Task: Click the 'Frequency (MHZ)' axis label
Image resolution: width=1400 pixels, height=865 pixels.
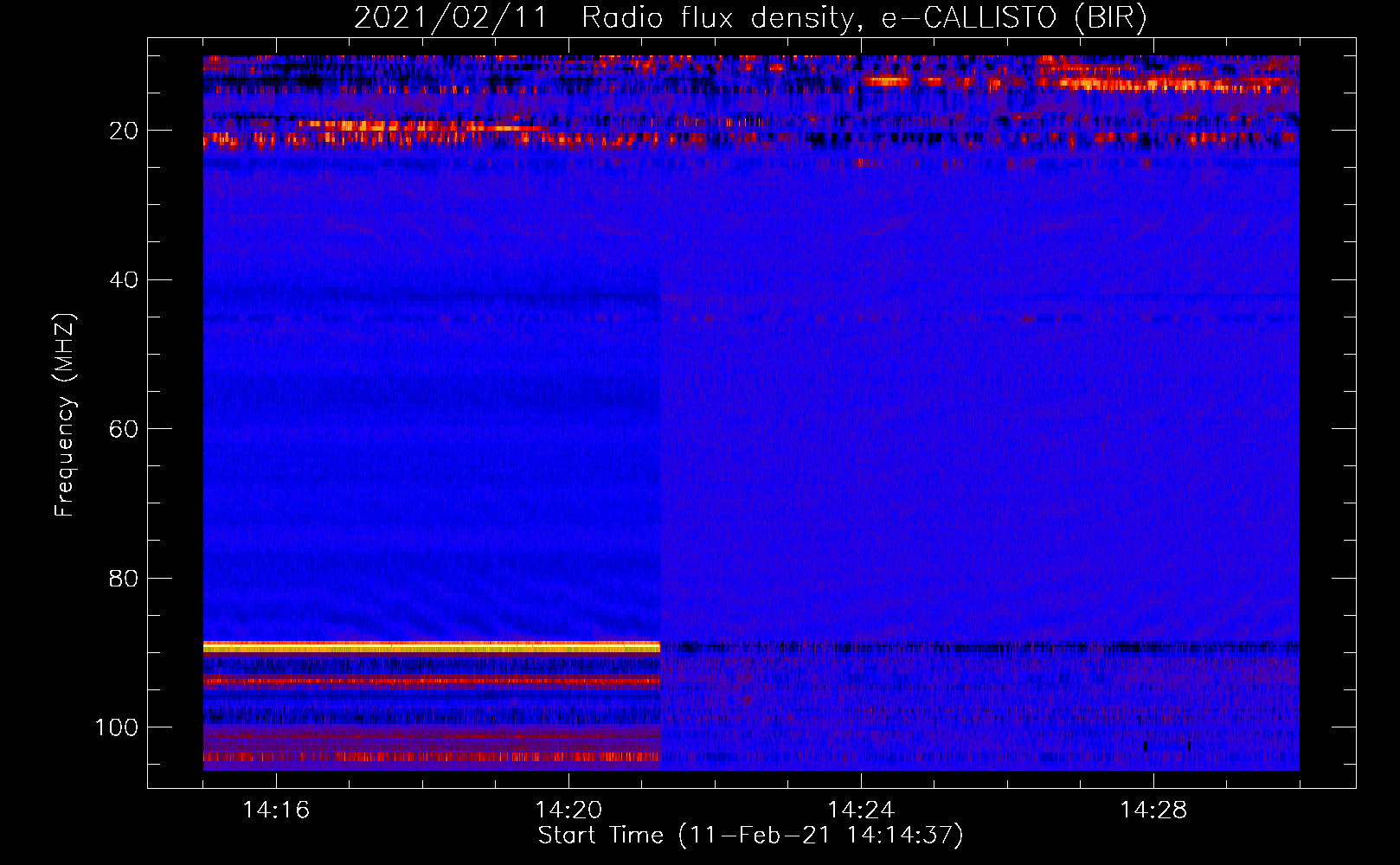Action: pos(65,415)
